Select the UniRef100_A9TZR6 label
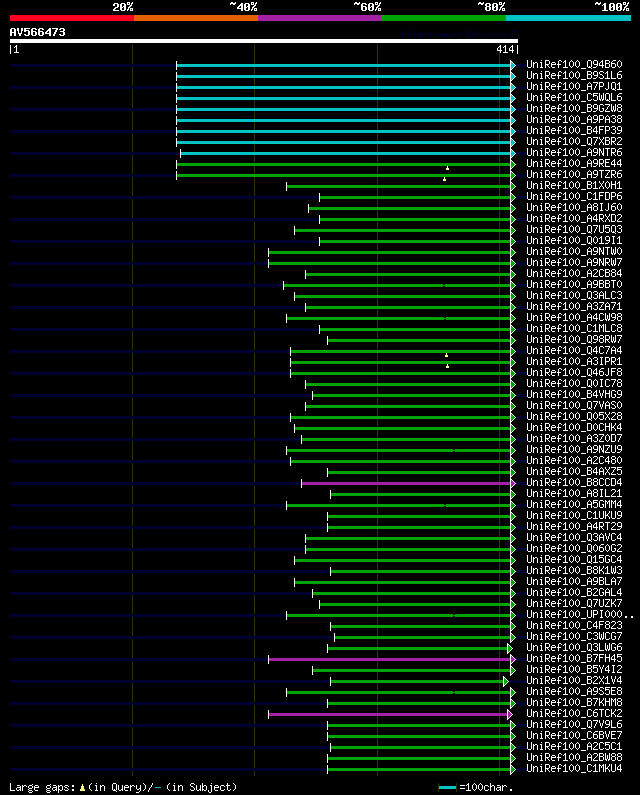This screenshot has height=795, width=640. [574, 174]
